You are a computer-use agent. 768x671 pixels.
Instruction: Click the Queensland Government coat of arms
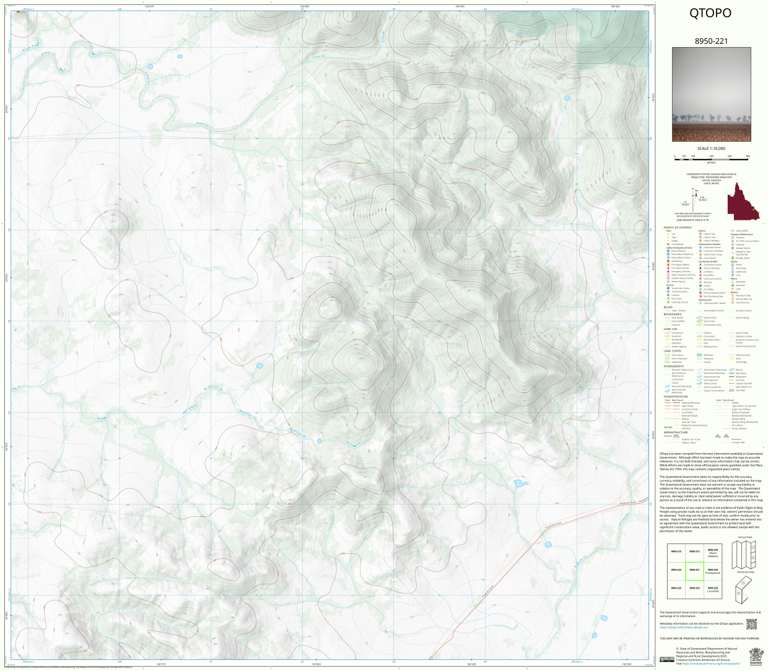coord(756,656)
